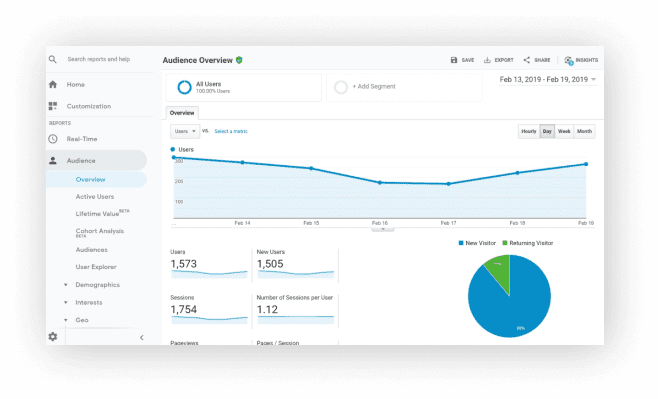Click the blue Users legend dot

click(172, 149)
